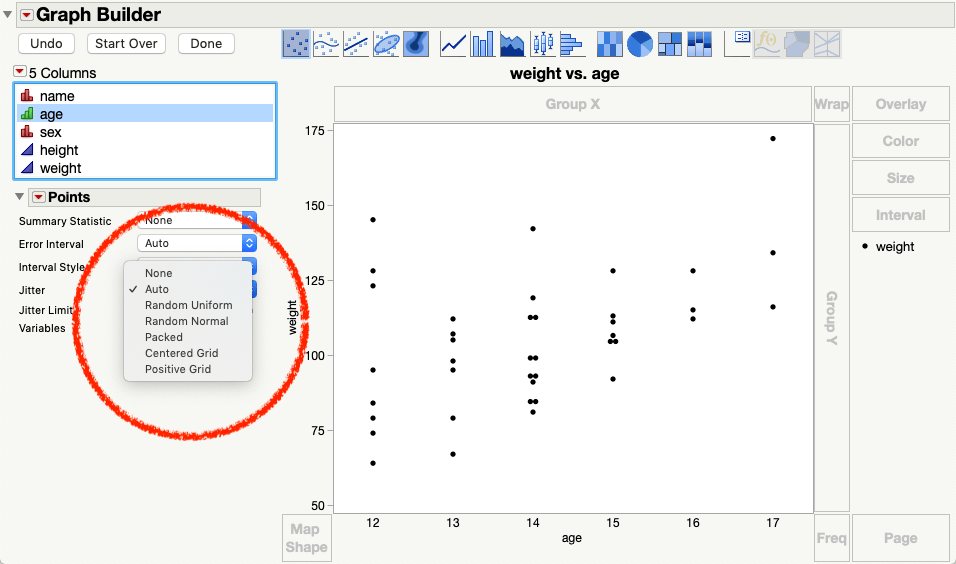Choose Packed jitter option
Screen dimensions: 956x564
point(163,337)
